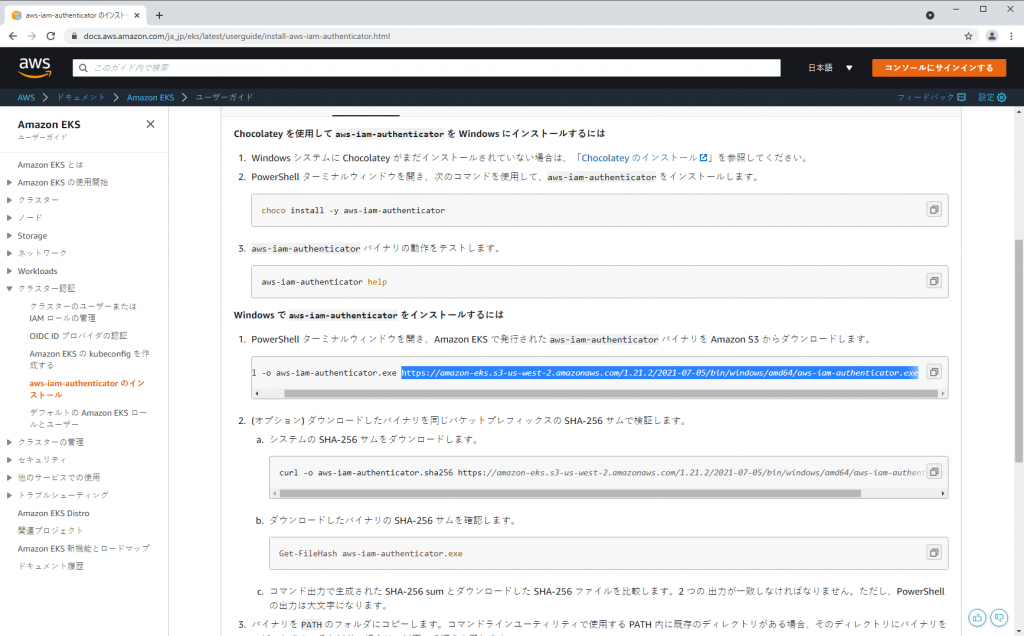Click right scroll arrow of sha256 code block
1024x636 pixels.
pos(943,493)
